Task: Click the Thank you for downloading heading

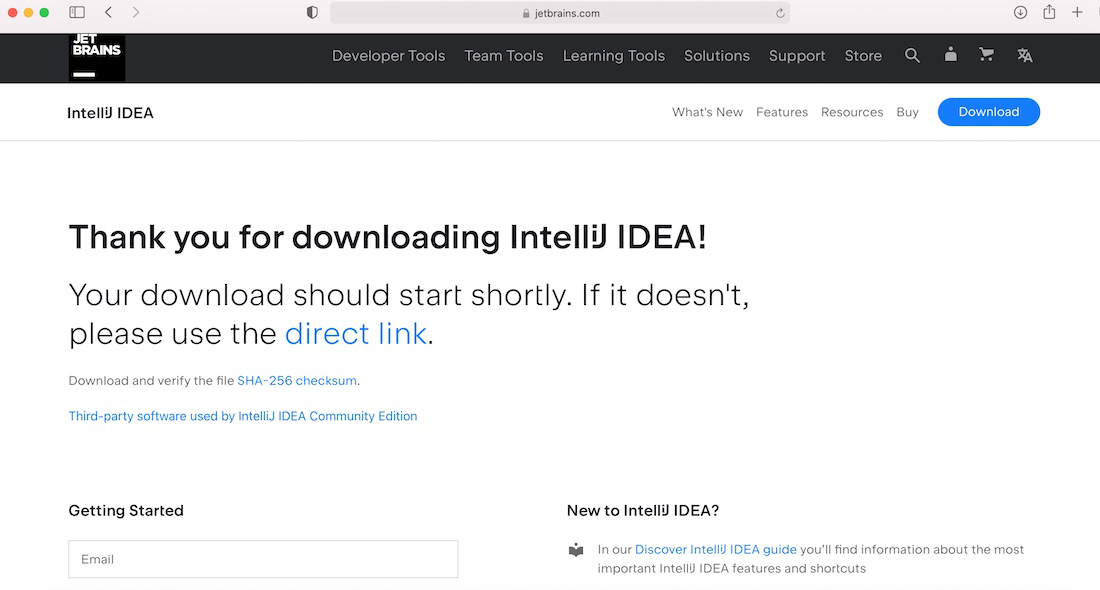Action: point(387,237)
